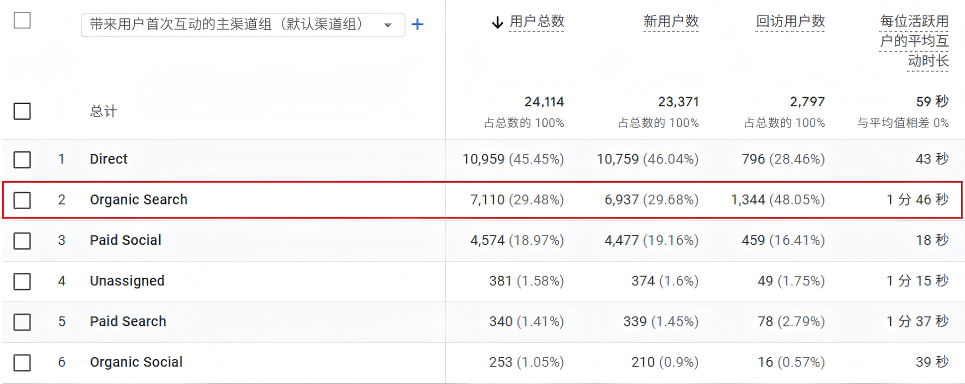Click Paid Social engagement time 18 秒

click(932, 241)
